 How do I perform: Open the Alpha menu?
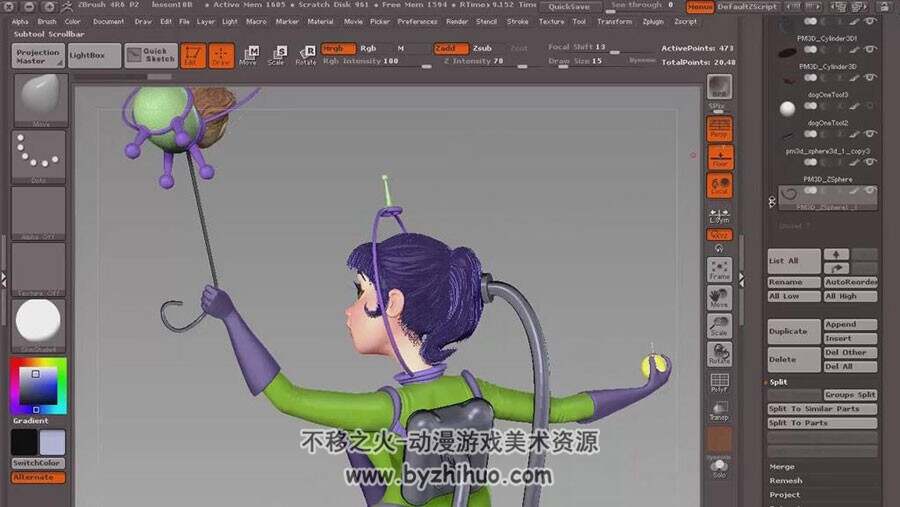click(x=20, y=22)
